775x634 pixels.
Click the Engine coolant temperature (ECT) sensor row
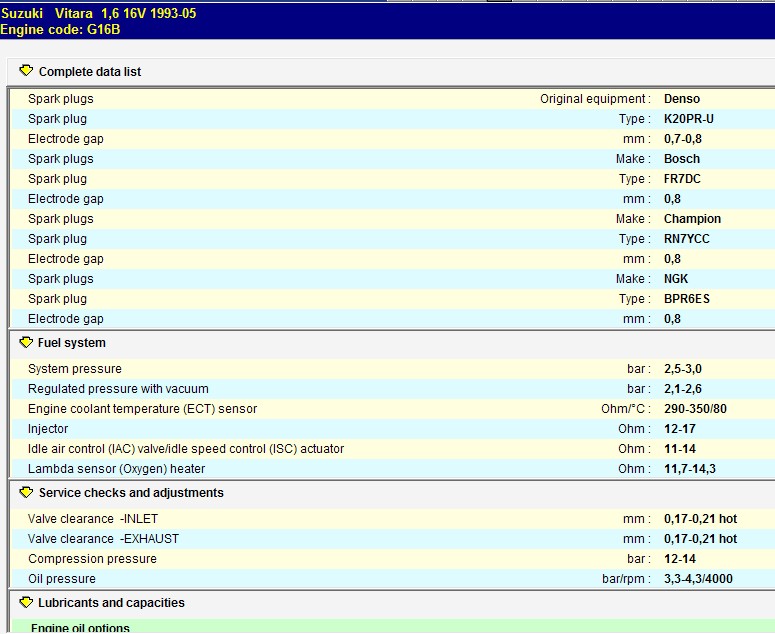click(142, 409)
